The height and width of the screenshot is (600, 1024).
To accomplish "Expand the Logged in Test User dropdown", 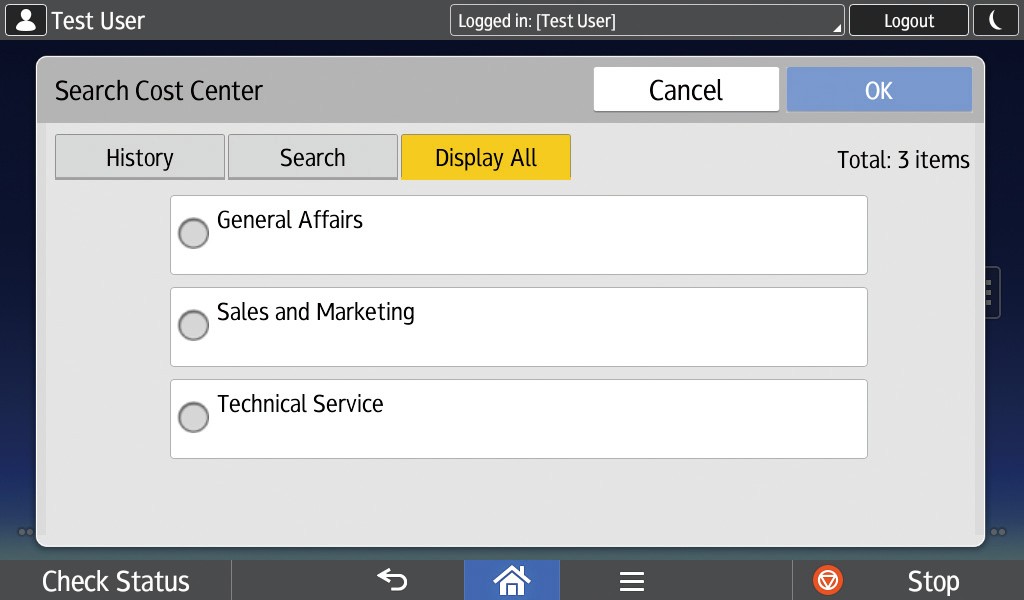I will (648, 20).
